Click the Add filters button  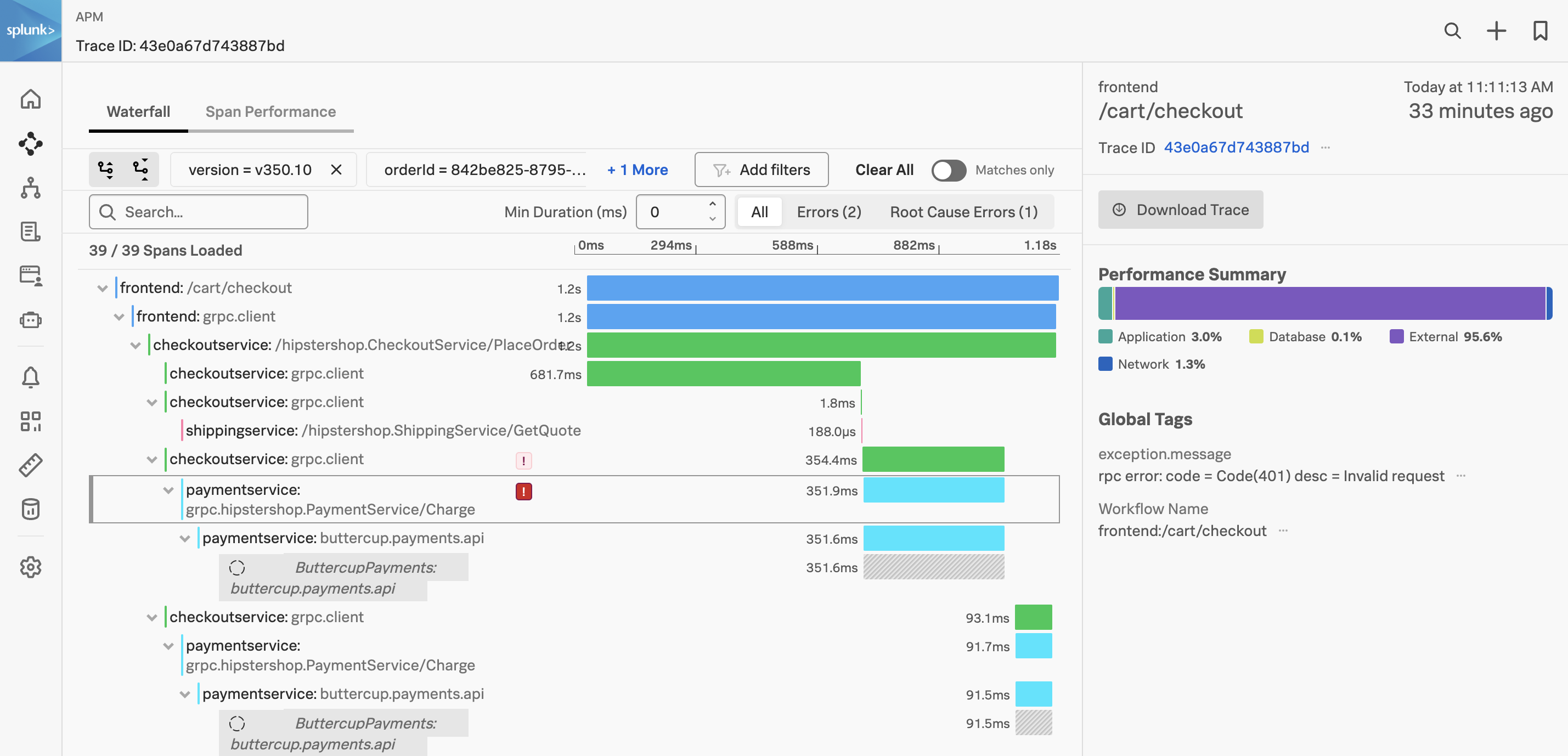[x=761, y=170]
